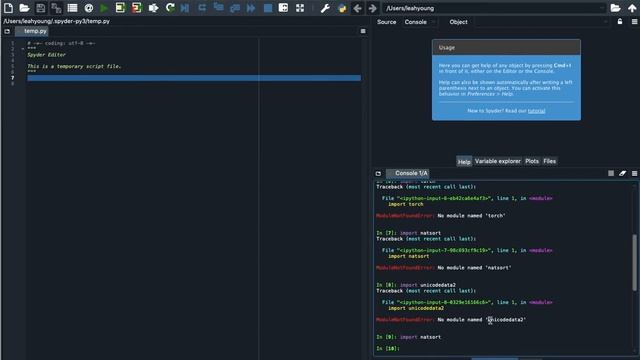This screenshot has height=360, width=640.
Task: Save all open files
Action: [x=56, y=8]
